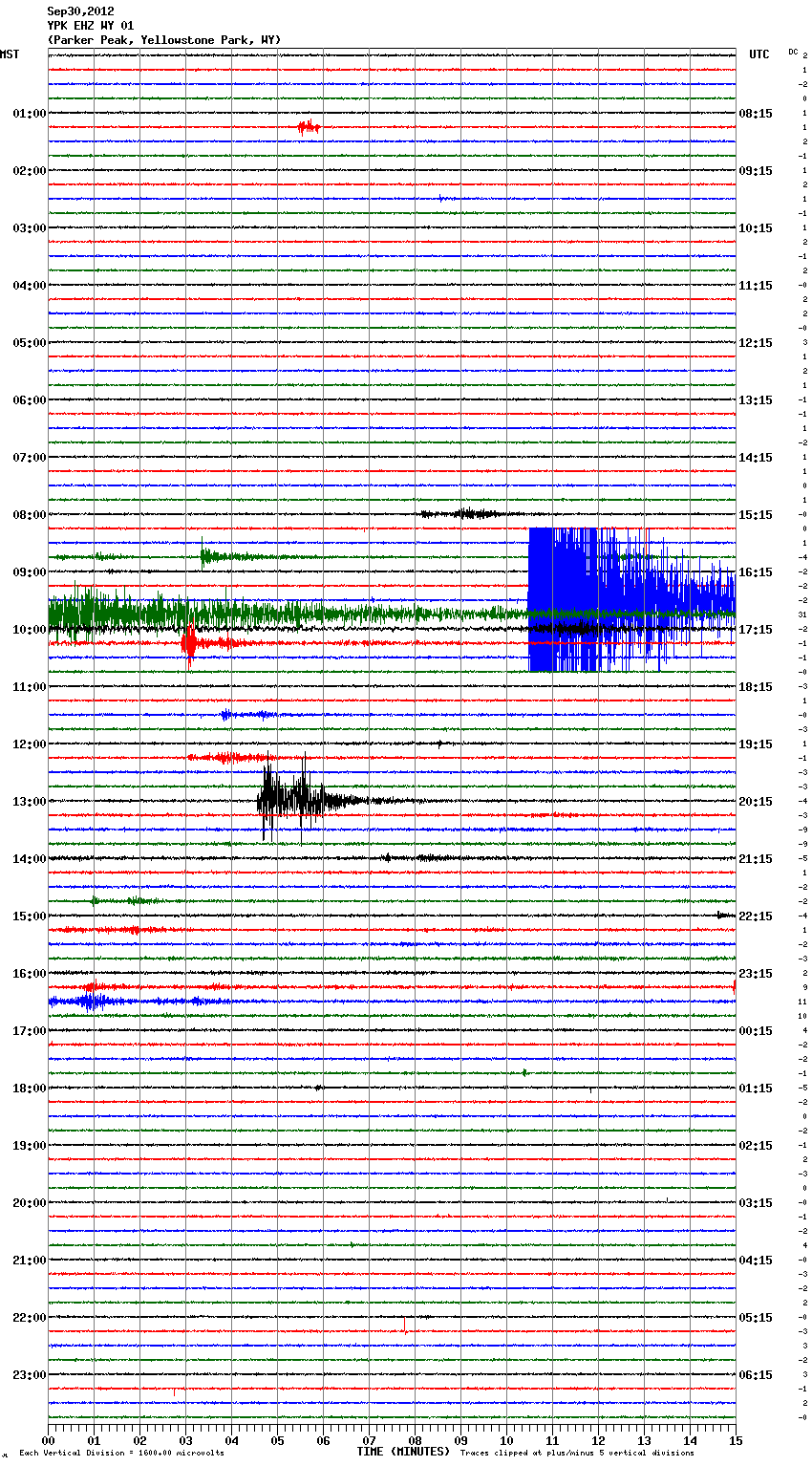Click the "17:15" UTC time label

coord(756,630)
